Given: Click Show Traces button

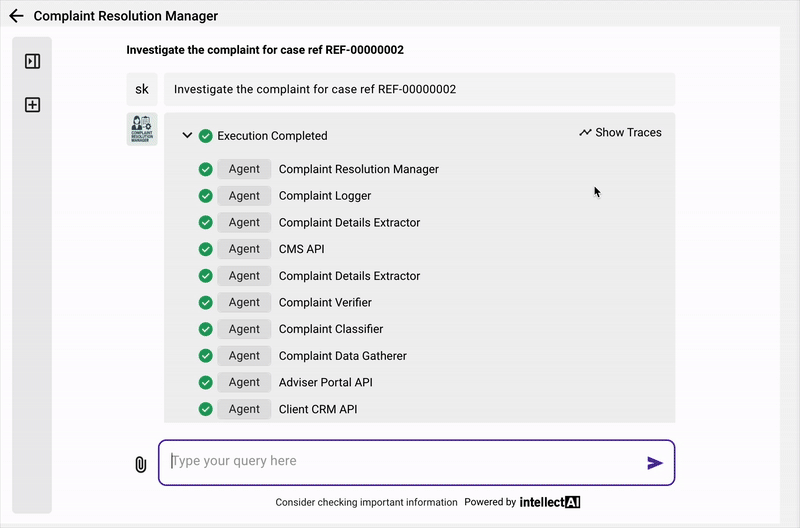Looking at the screenshot, I should click(620, 132).
